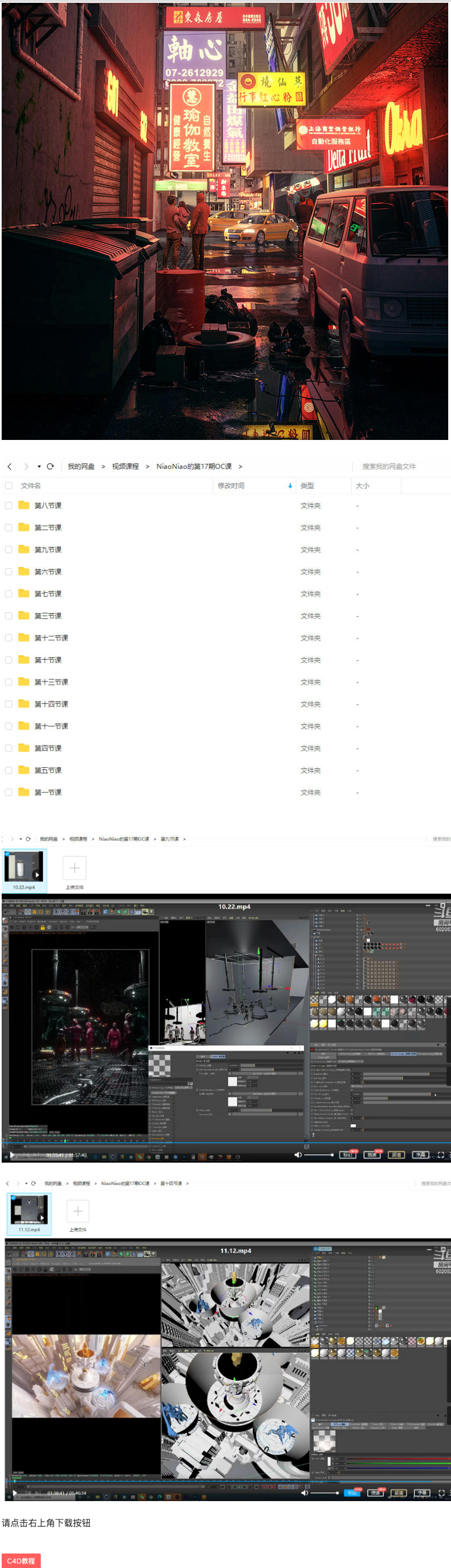The image size is (451, 1568).
Task: Go to 我的网盘 breadcrumb
Action: 81,466
